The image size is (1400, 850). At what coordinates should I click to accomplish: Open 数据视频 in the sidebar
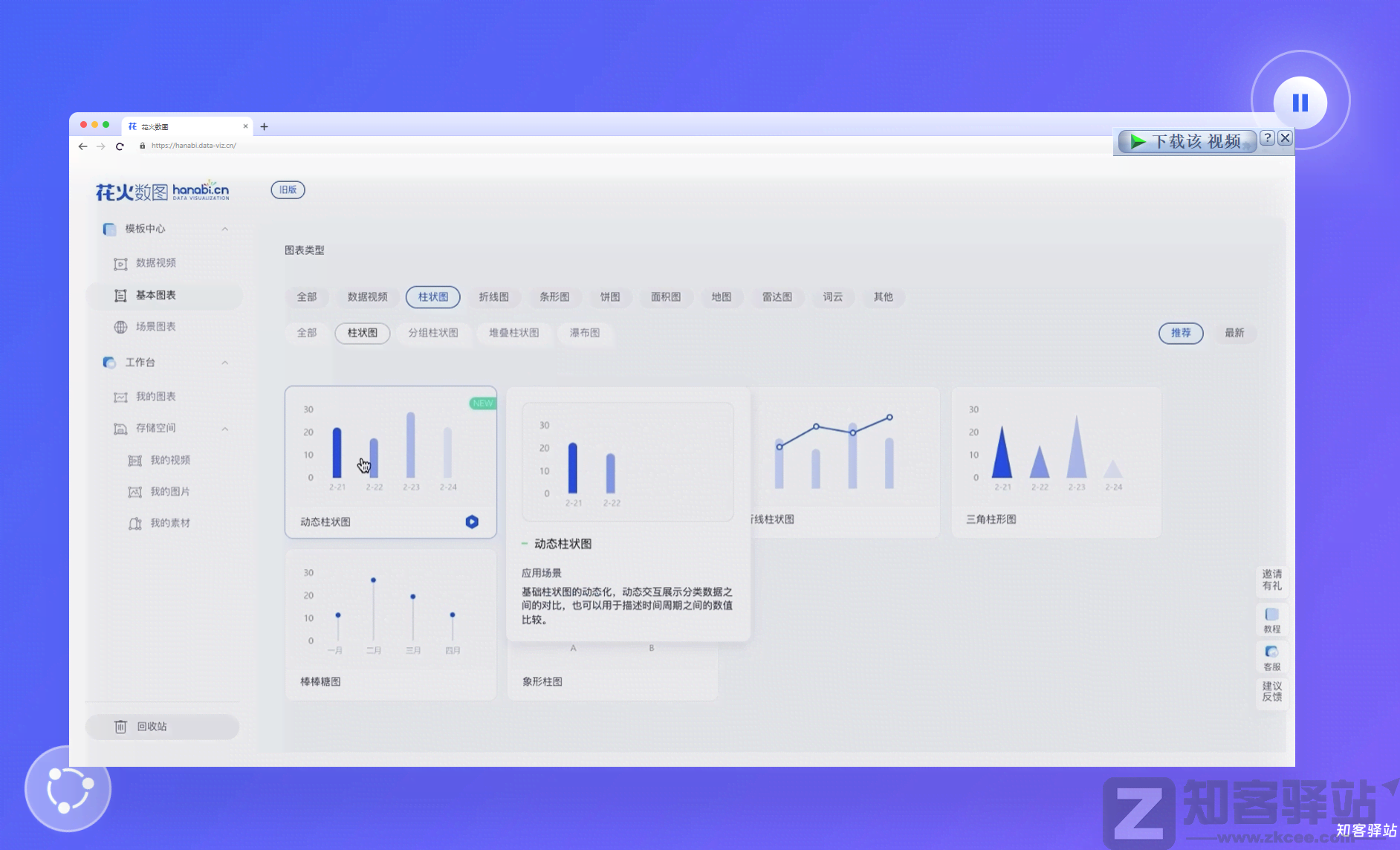pyautogui.click(x=155, y=263)
